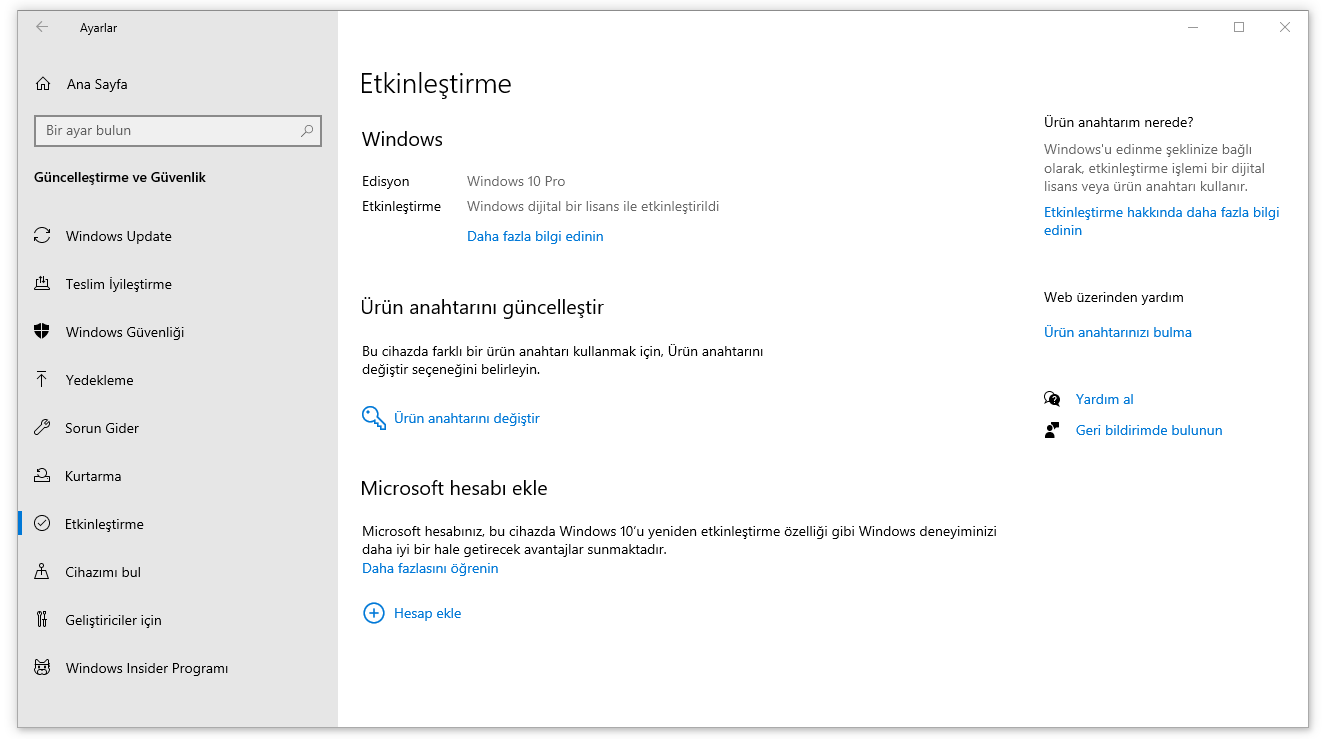
Task: Click the key icon for product key change
Action: pos(373,418)
